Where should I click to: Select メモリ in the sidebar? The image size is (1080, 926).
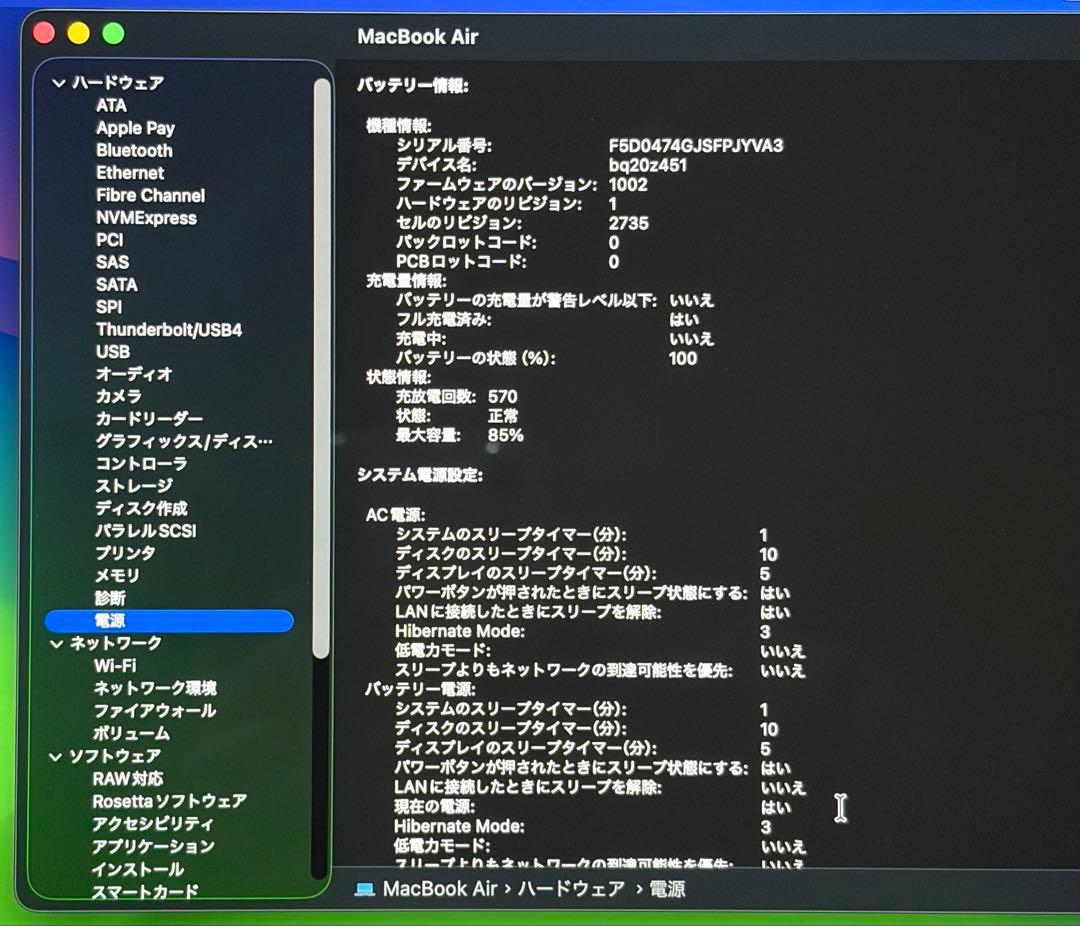pyautogui.click(x=117, y=575)
